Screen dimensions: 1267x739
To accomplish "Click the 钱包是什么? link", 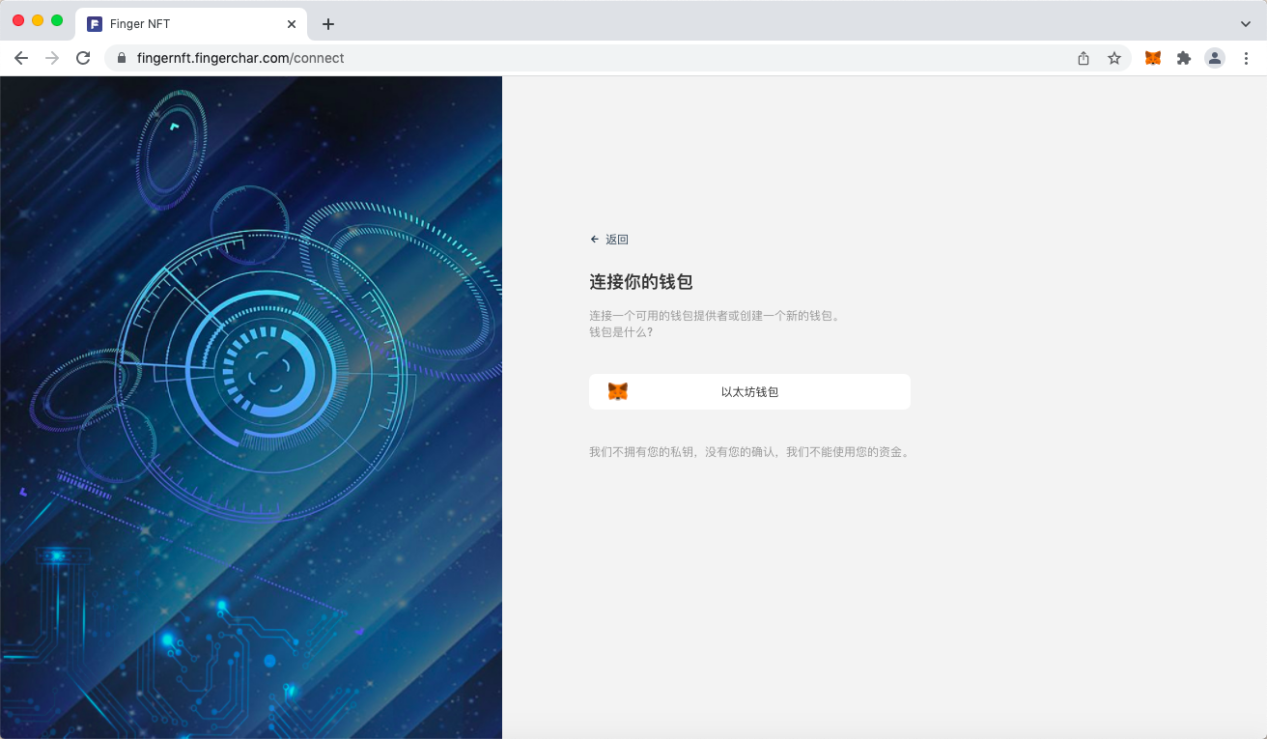I will pyautogui.click(x=621, y=332).
